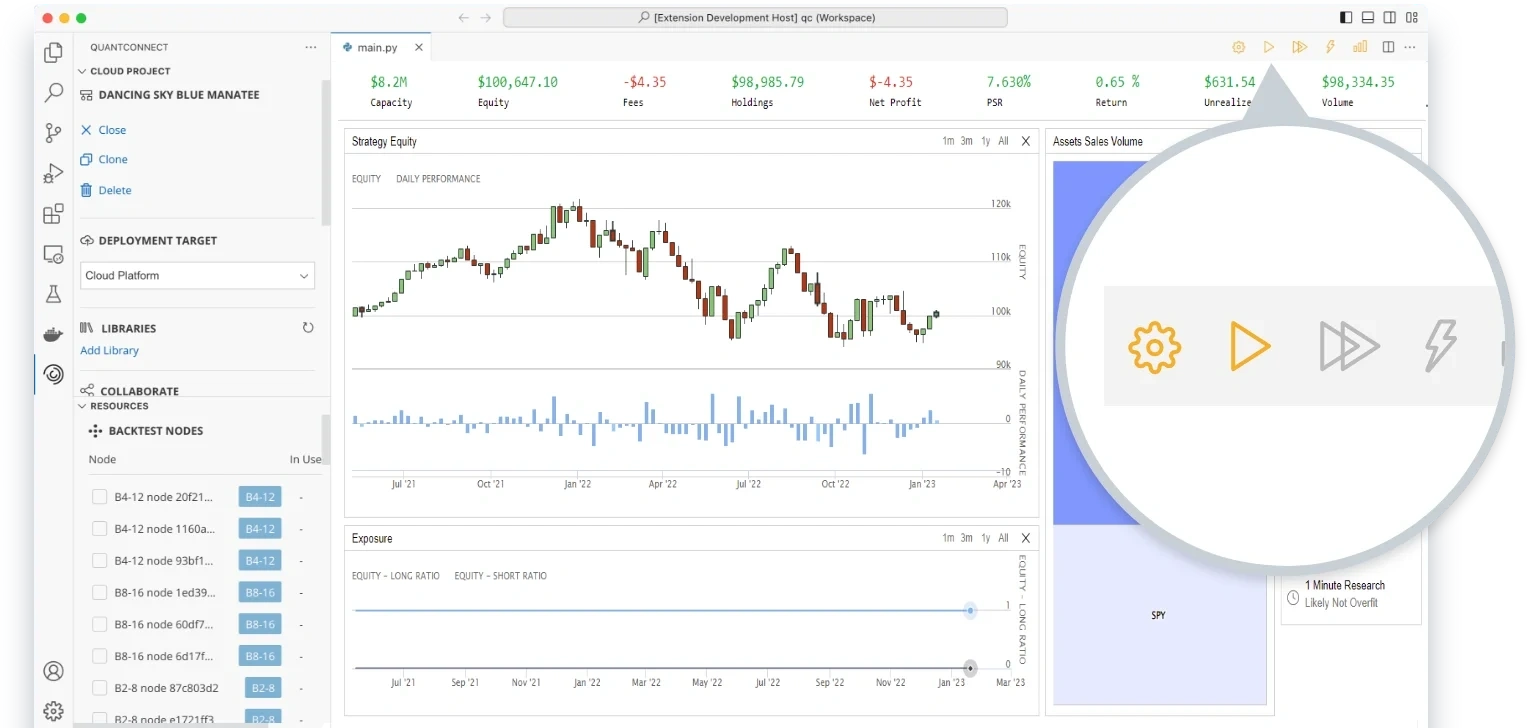The image size is (1527, 728).
Task: Click the Add Library link
Action: (109, 351)
